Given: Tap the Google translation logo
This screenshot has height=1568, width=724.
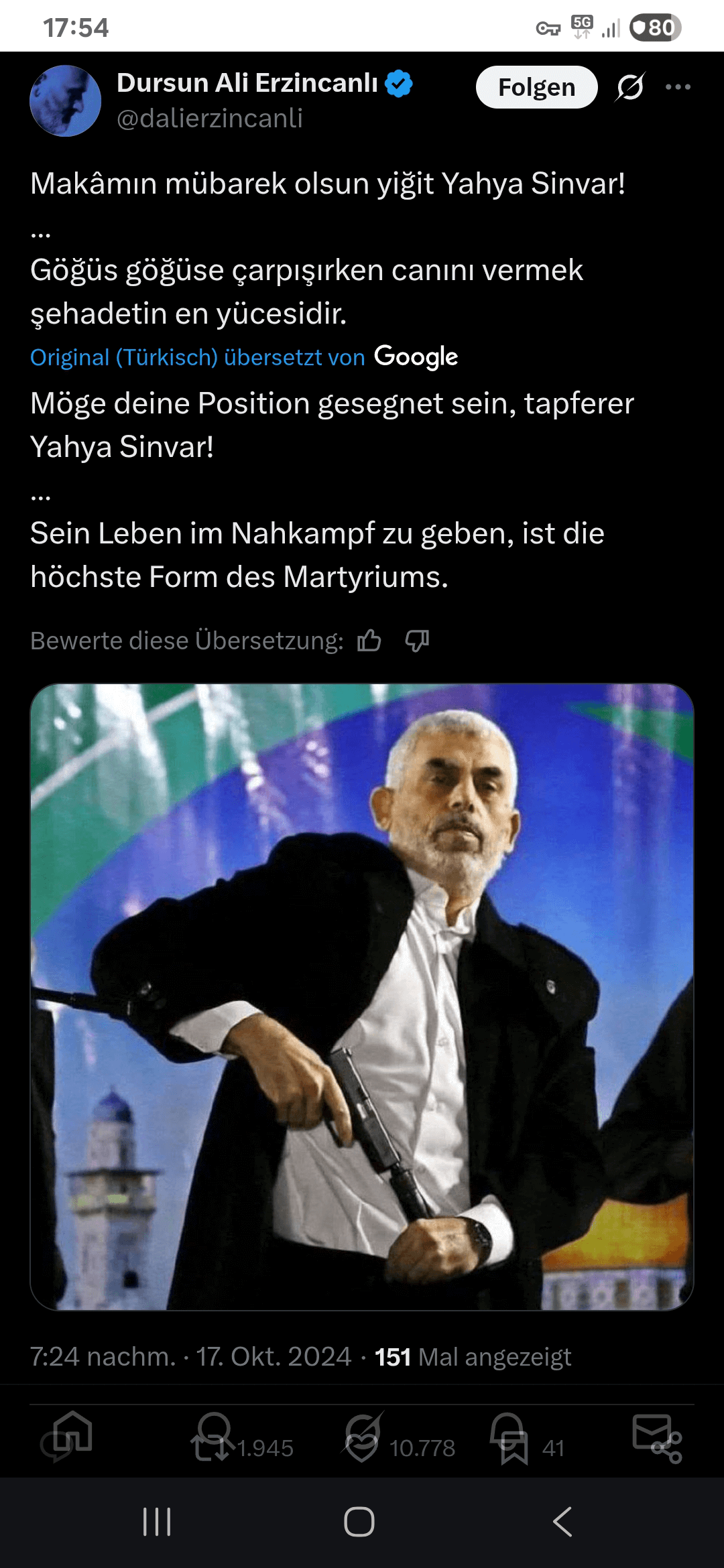Looking at the screenshot, I should [x=416, y=357].
